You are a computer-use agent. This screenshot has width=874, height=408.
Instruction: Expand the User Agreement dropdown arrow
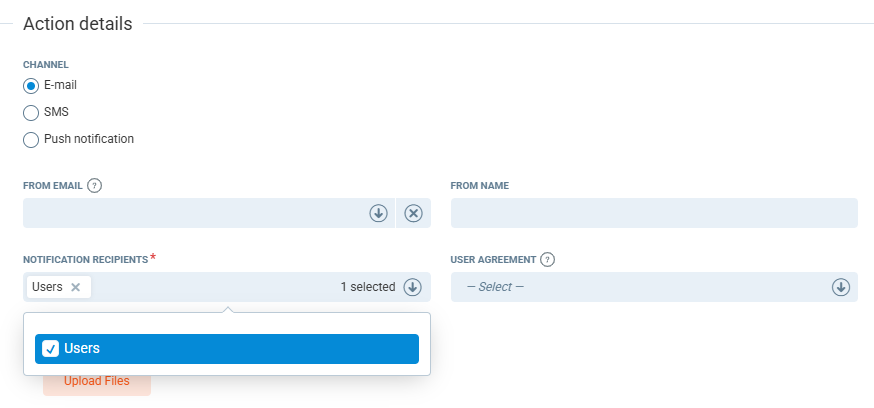point(840,287)
